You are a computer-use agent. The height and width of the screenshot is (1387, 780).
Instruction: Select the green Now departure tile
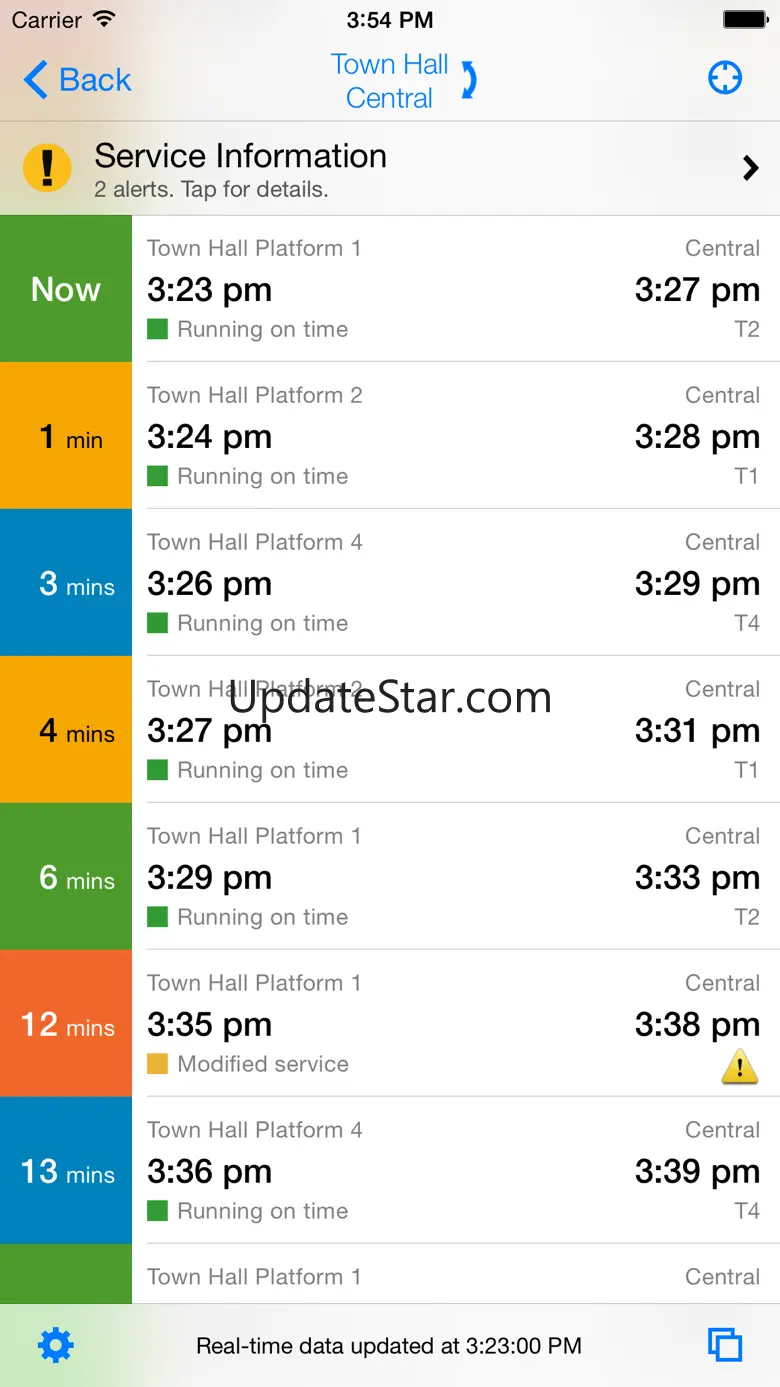point(66,289)
